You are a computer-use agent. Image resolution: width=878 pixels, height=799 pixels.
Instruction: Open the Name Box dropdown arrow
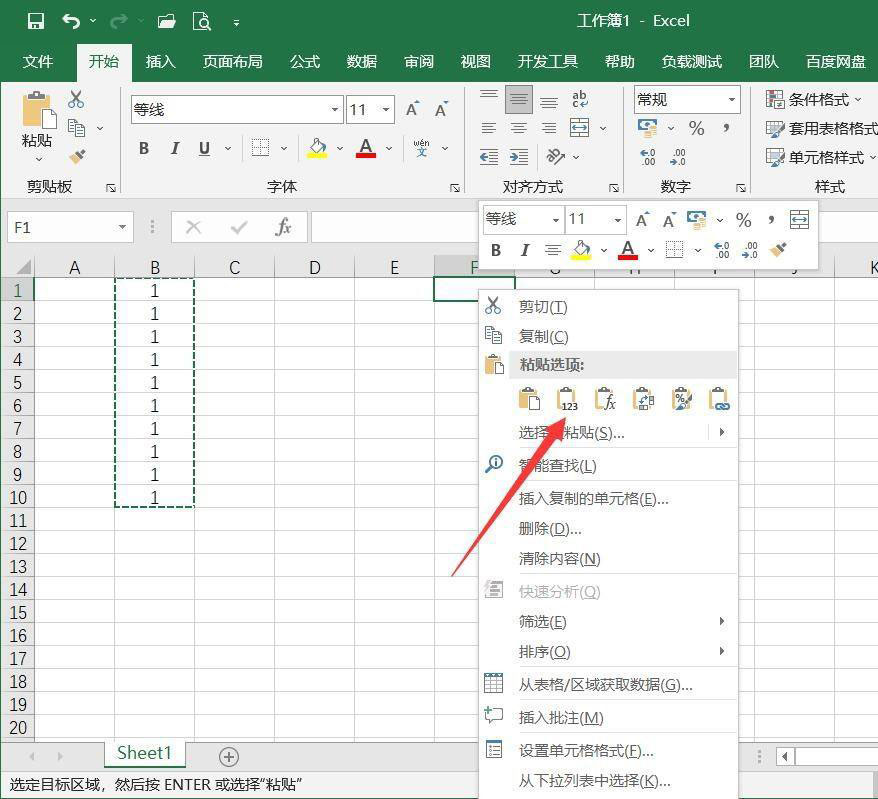tap(122, 227)
